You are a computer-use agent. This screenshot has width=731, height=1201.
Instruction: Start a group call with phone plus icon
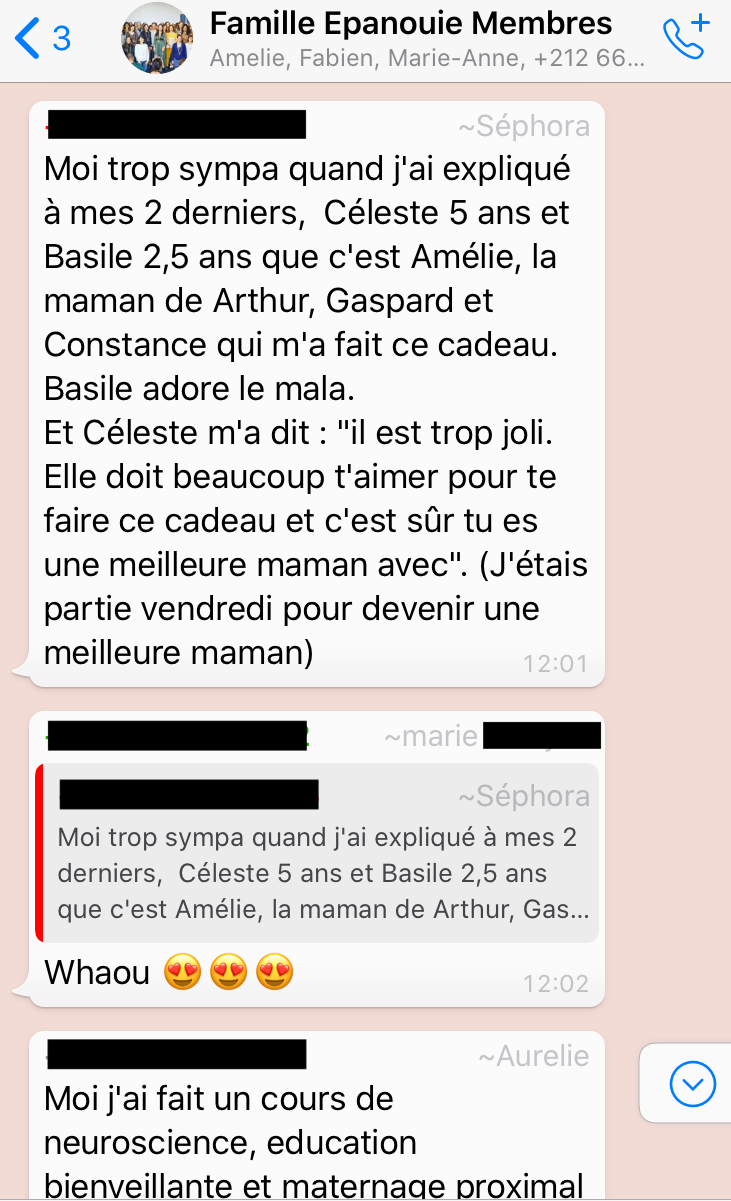point(686,37)
